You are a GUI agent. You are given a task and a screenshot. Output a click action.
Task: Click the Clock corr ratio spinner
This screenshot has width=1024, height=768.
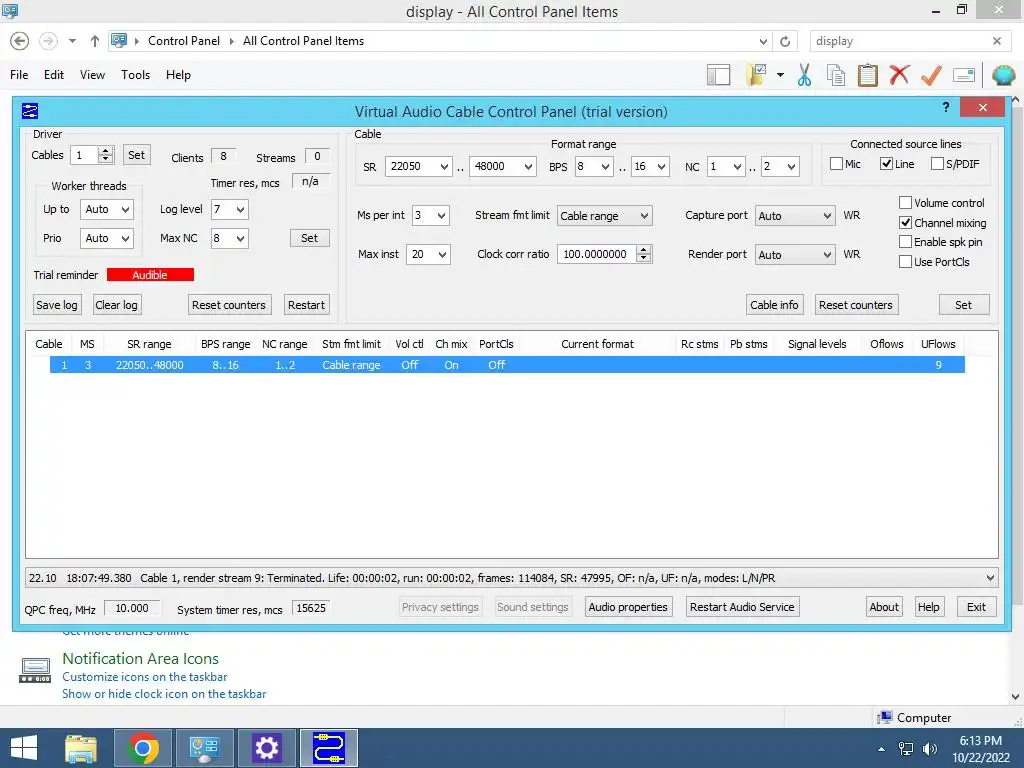pyautogui.click(x=643, y=254)
